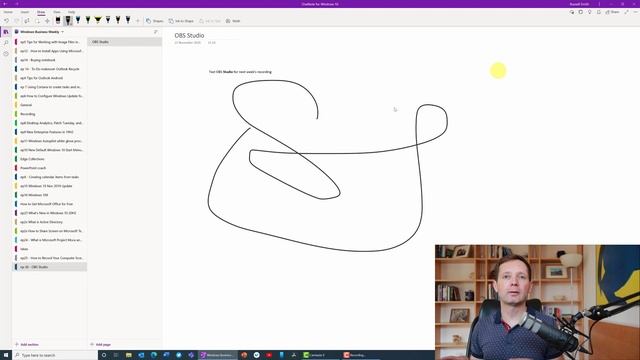Click Add section
This screenshot has height=360, width=640.
(27, 344)
